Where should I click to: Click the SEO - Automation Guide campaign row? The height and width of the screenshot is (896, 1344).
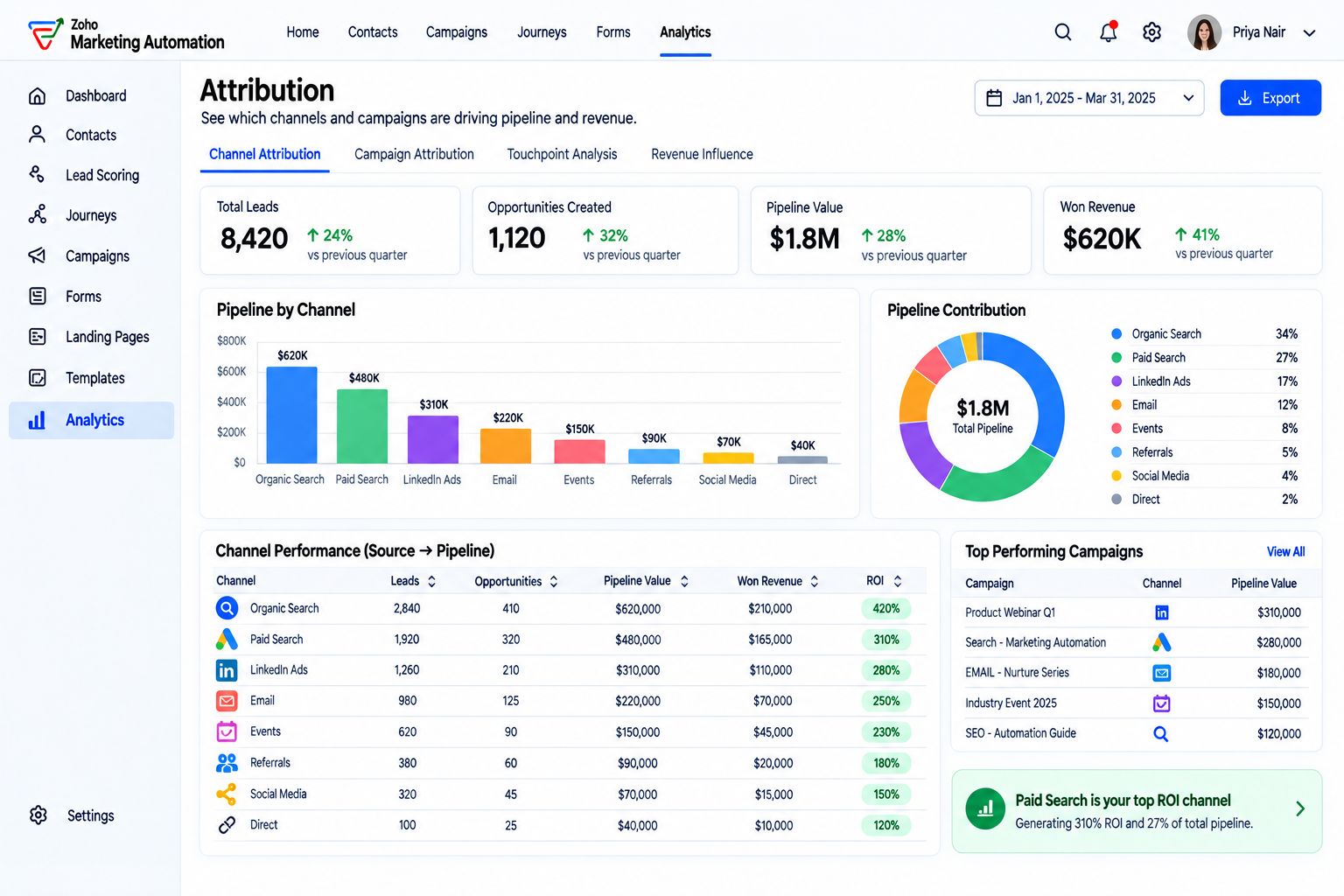click(1136, 734)
